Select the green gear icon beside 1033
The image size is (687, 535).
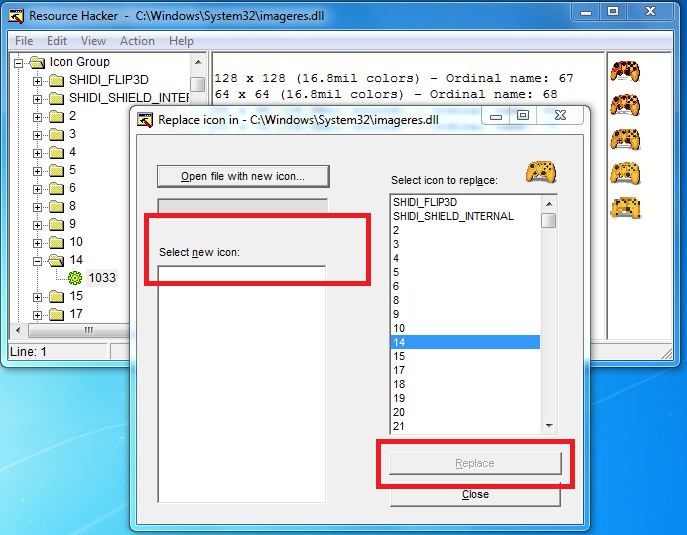coord(75,278)
